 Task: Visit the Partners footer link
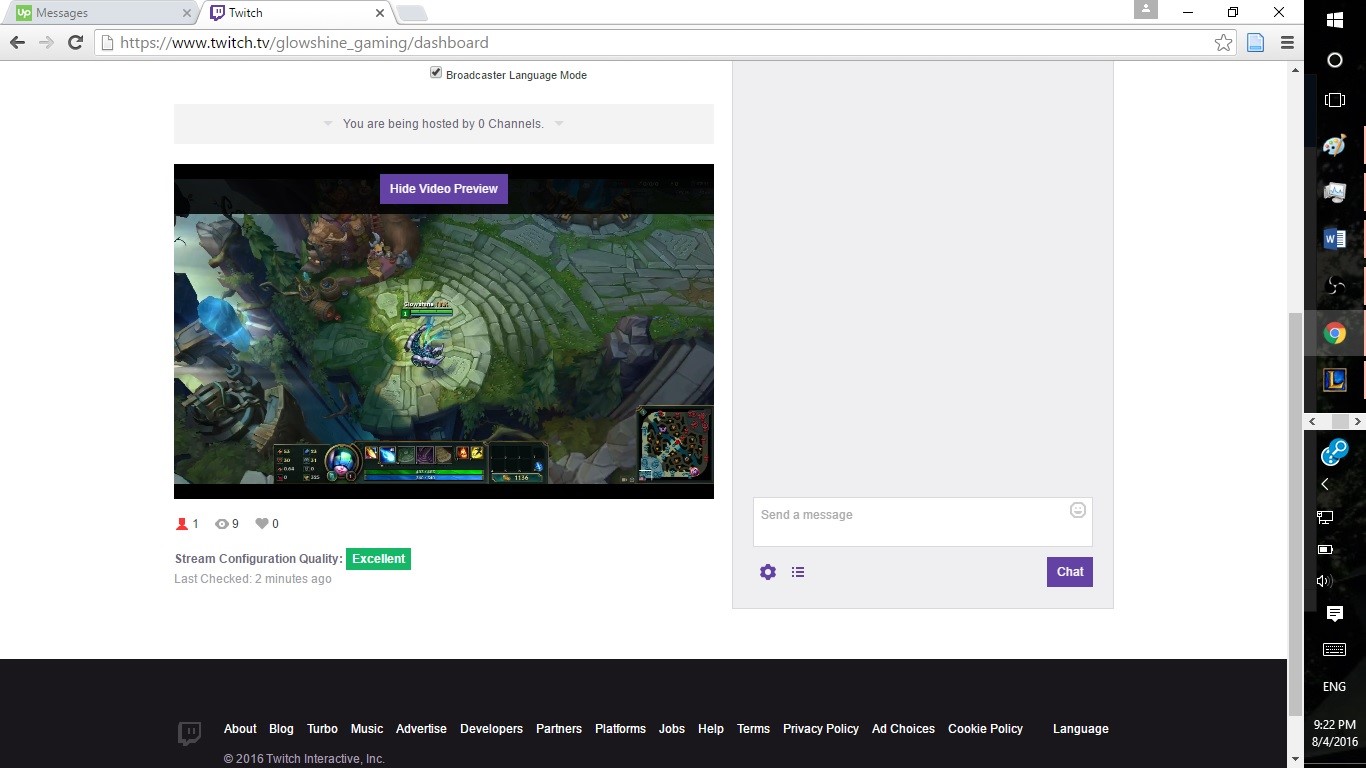(x=559, y=729)
